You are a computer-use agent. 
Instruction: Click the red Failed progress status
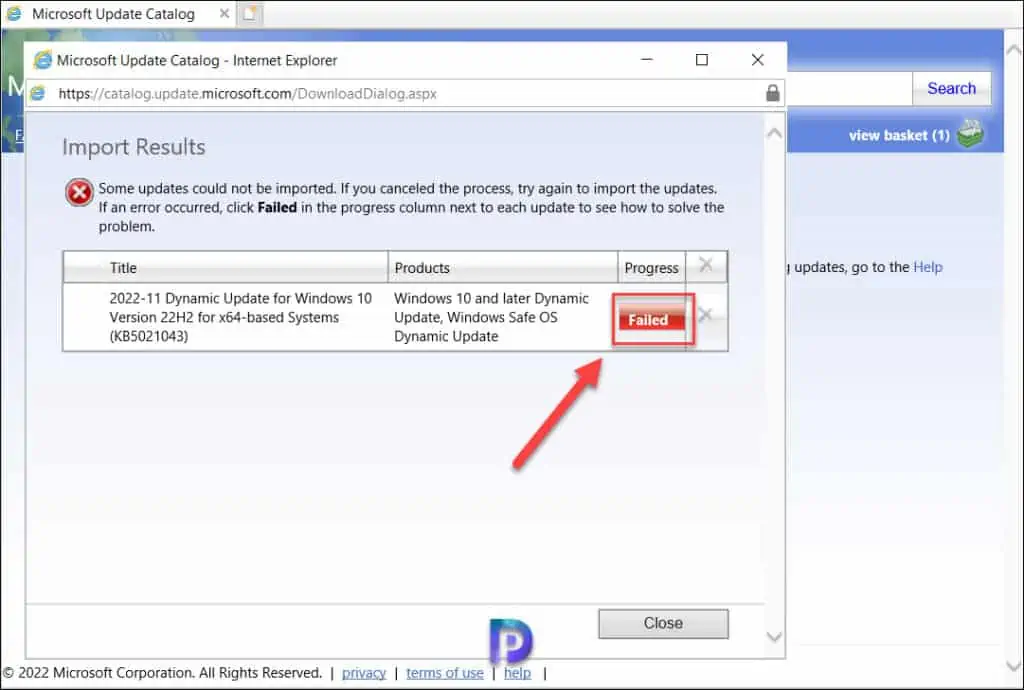coord(650,319)
